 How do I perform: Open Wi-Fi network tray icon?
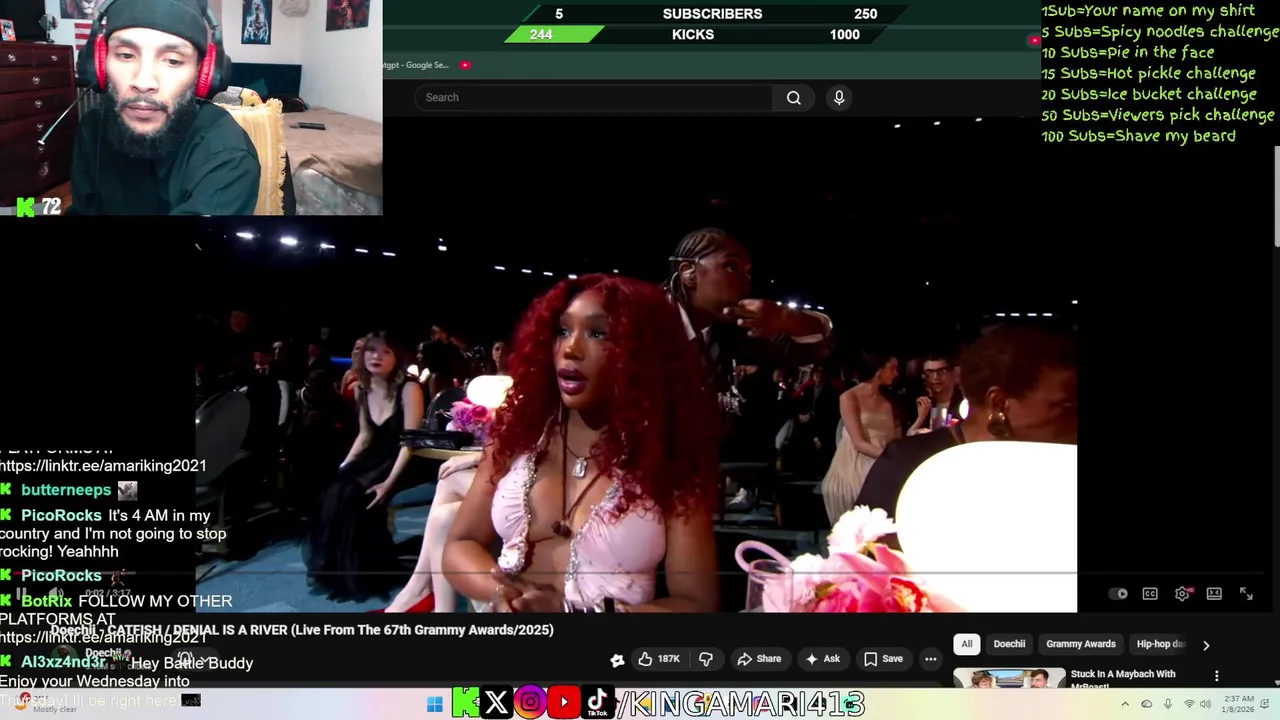[x=1189, y=704]
